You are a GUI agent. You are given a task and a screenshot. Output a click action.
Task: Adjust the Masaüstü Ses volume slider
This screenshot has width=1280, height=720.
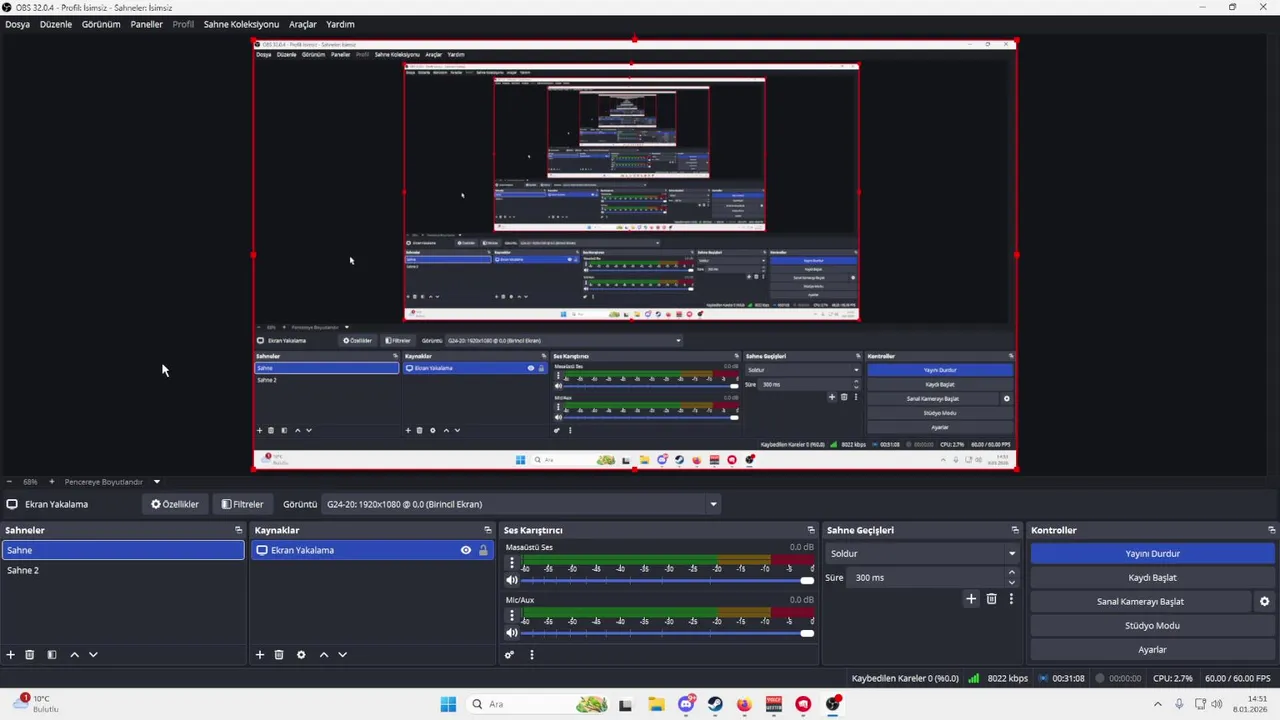668,580
